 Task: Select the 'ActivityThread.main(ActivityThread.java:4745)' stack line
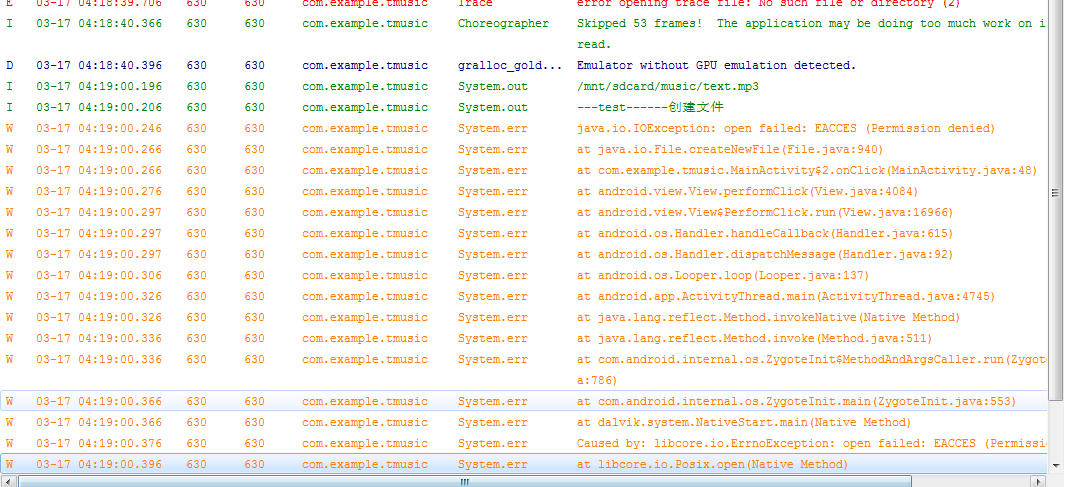click(x=786, y=297)
